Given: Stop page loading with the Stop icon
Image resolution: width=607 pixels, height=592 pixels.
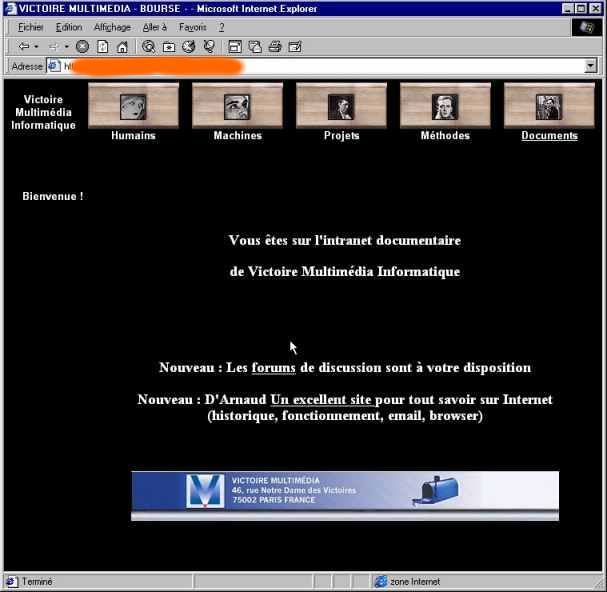Looking at the screenshot, I should pyautogui.click(x=82, y=47).
